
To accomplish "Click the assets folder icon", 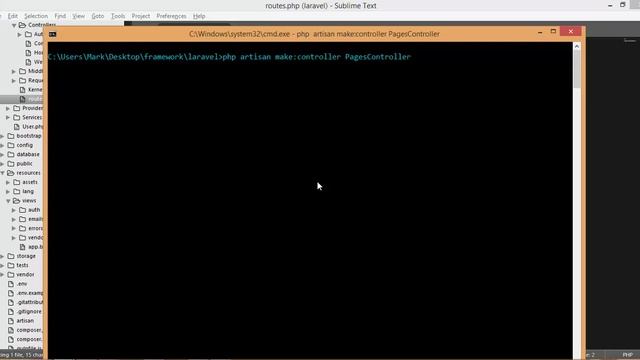I will point(17,182).
